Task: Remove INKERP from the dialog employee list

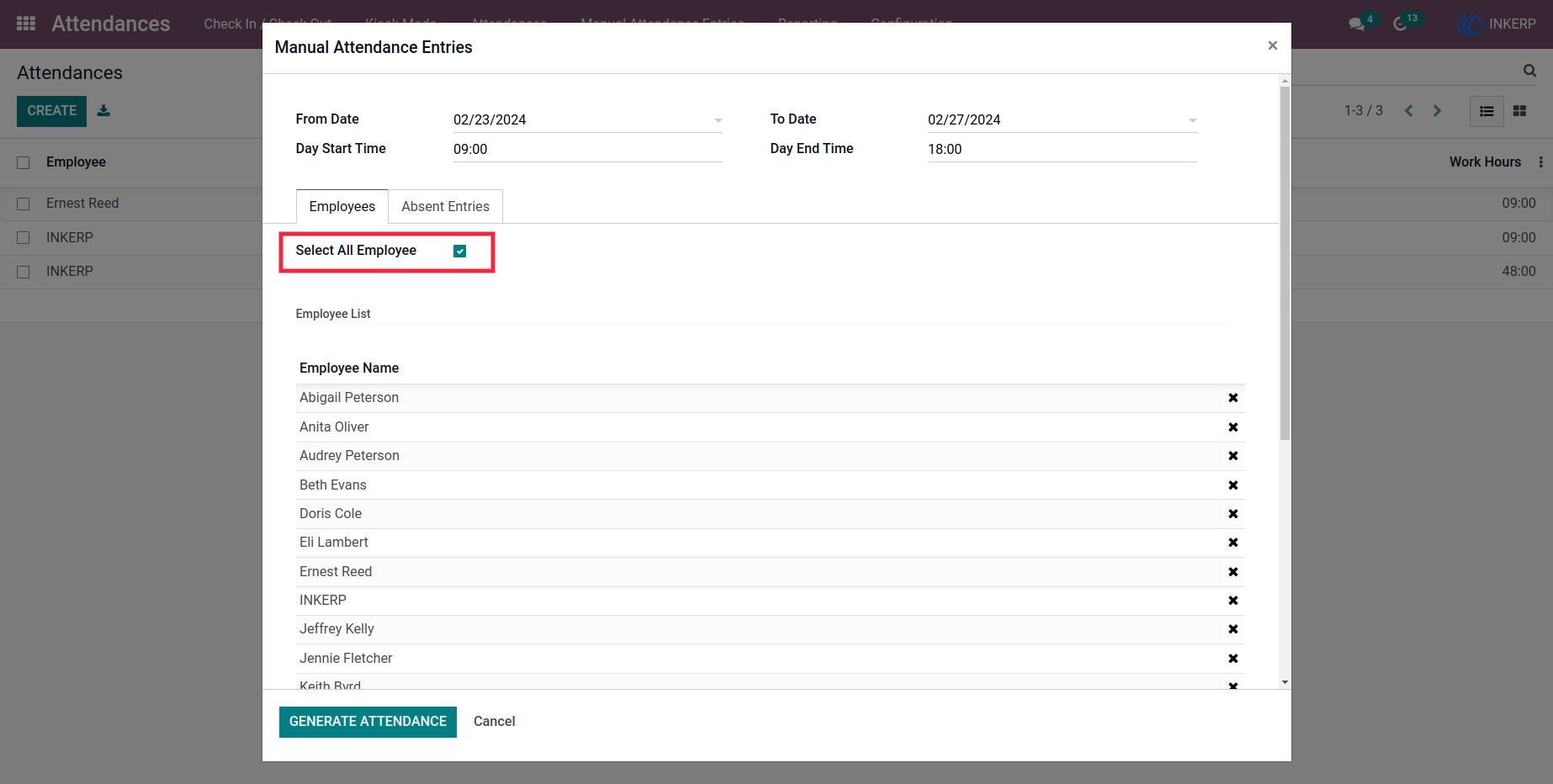Action: click(1232, 601)
